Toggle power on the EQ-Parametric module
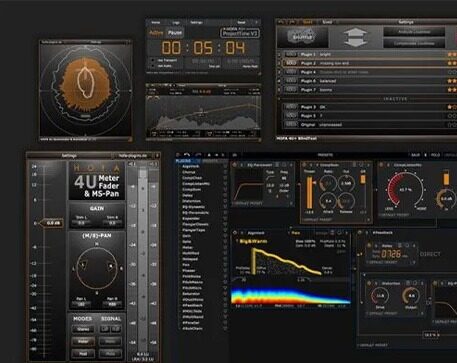 point(235,165)
